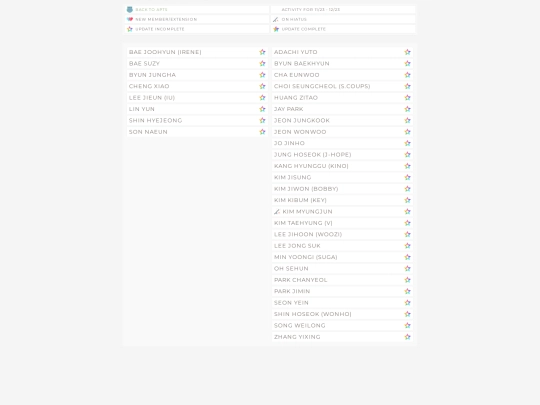This screenshot has height=405, width=540.
Task: Click the star icon beside Son Naeun
Action: (262, 132)
